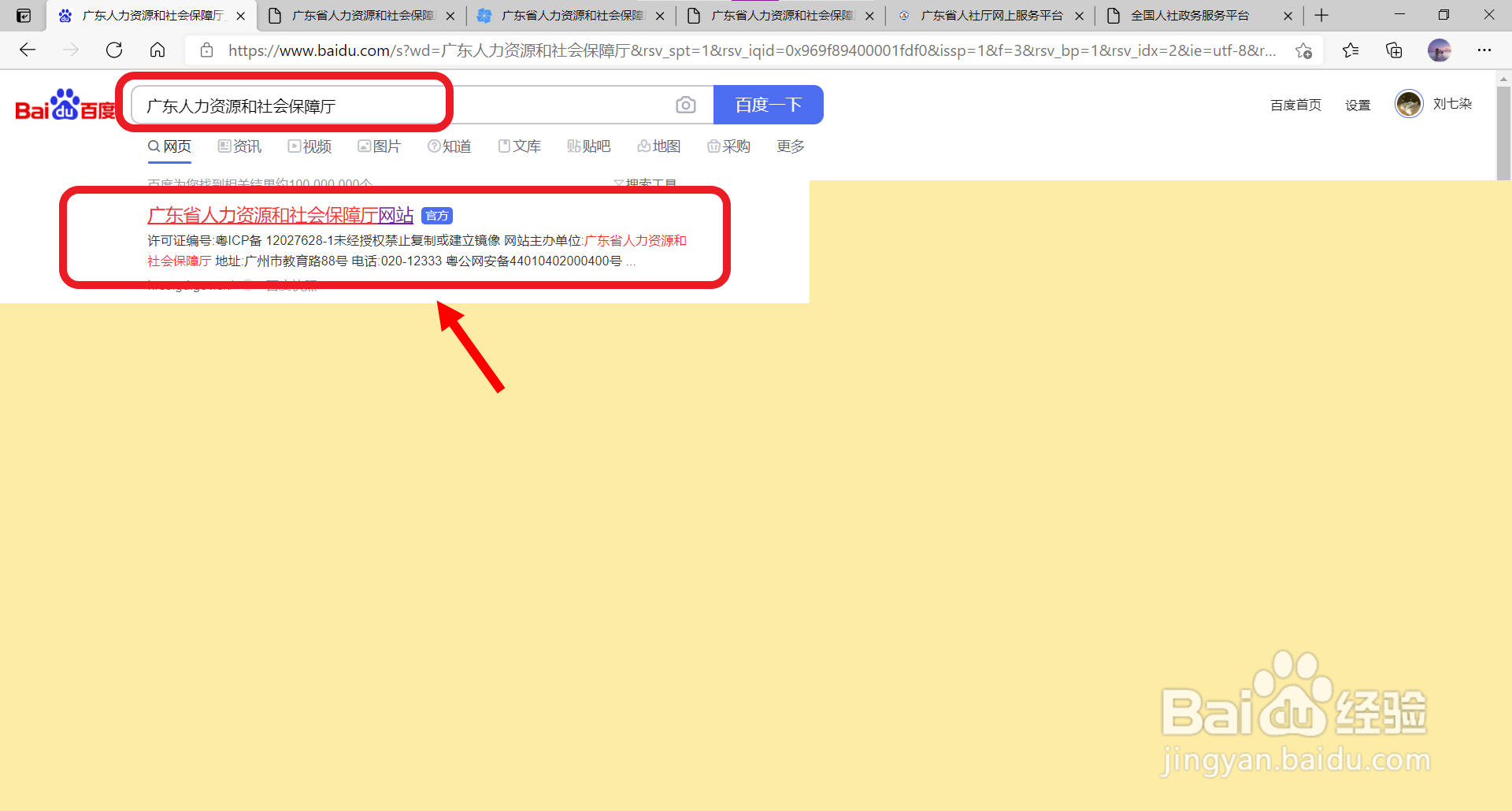Open the browser settings ellipsis menu
This screenshot has height=811, width=1512.
[x=1484, y=50]
